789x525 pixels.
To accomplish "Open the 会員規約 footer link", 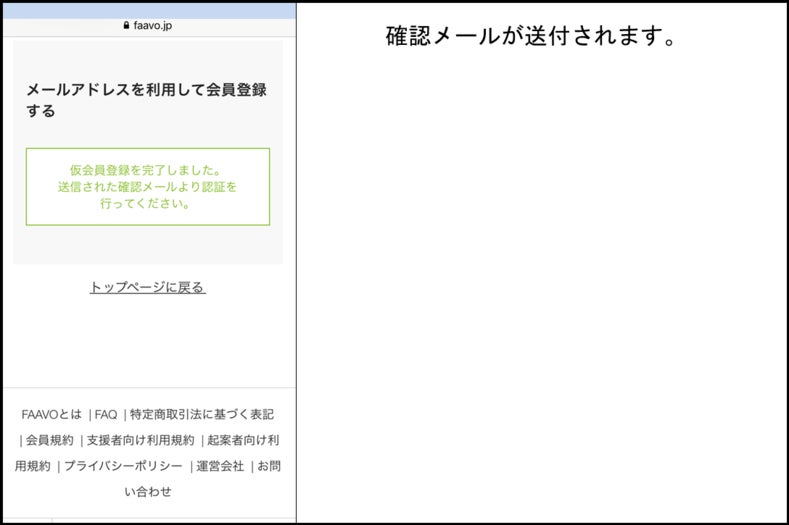I will click(x=49, y=440).
